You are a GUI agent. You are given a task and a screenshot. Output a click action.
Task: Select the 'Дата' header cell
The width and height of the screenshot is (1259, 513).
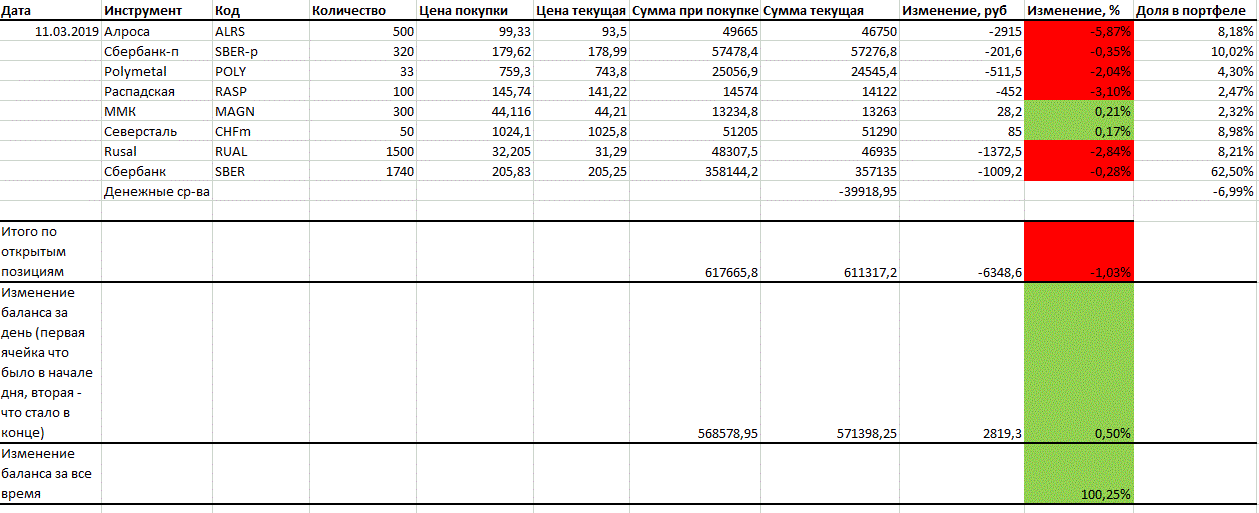51,11
